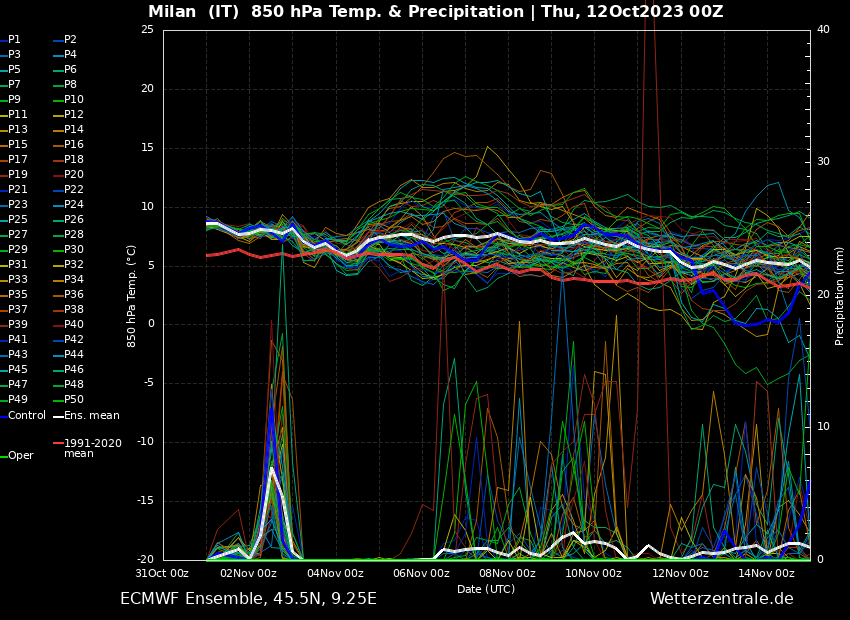
Task: Open the Wetterzentrale.de link
Action: (x=721, y=599)
